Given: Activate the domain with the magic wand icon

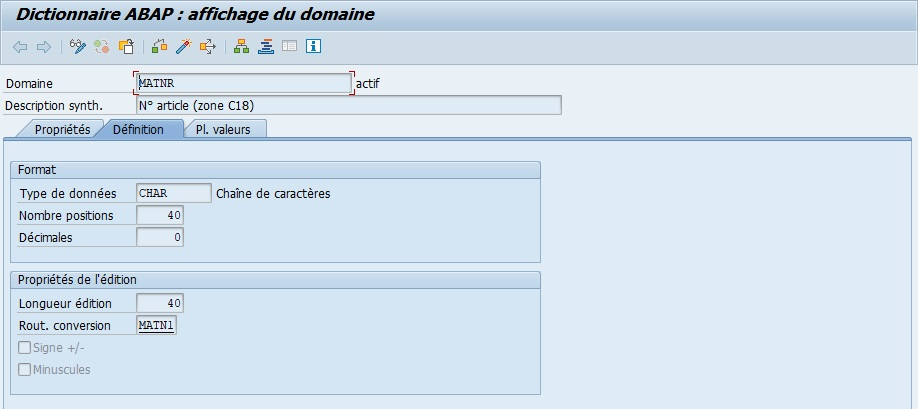Looking at the screenshot, I should click(x=183, y=46).
